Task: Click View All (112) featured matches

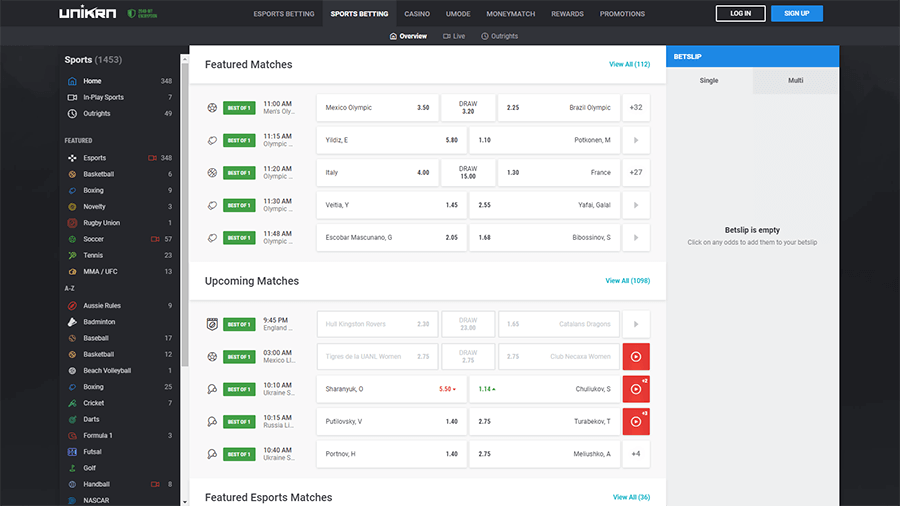Action: [629, 64]
